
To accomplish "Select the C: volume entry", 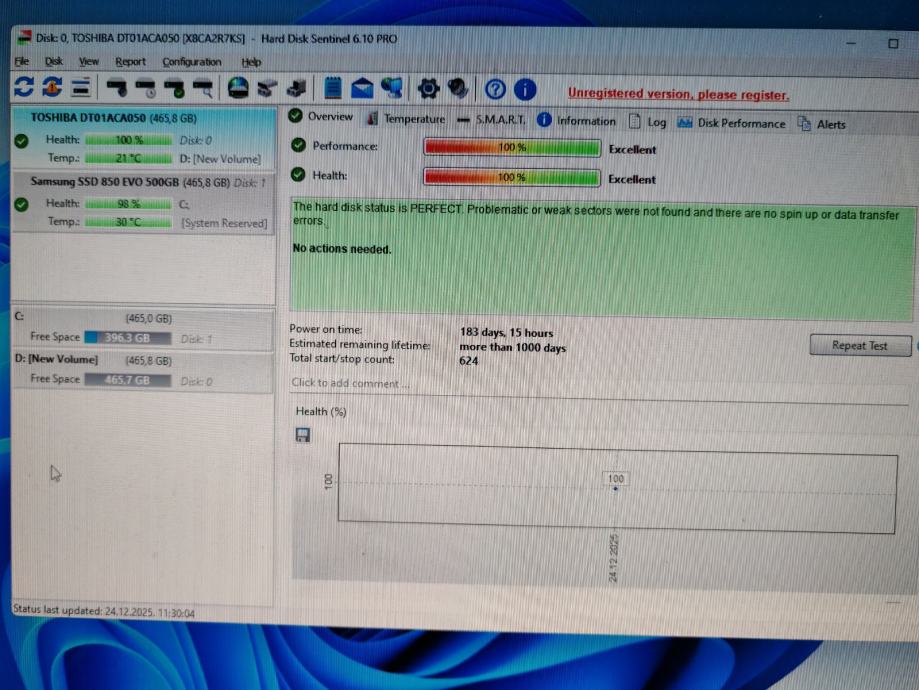I will pos(144,329).
